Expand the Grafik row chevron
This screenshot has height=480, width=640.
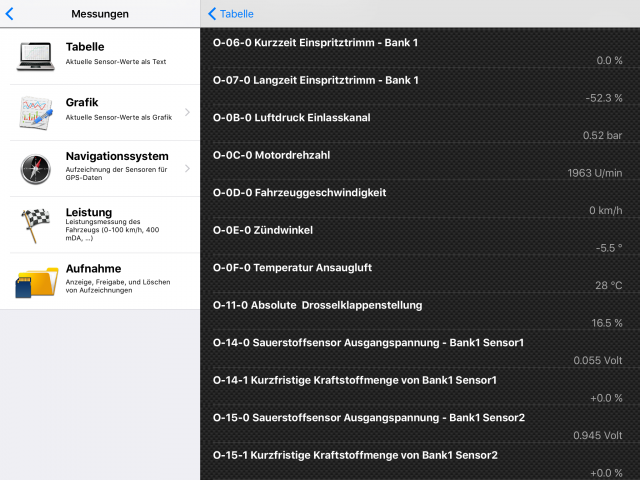tap(187, 112)
